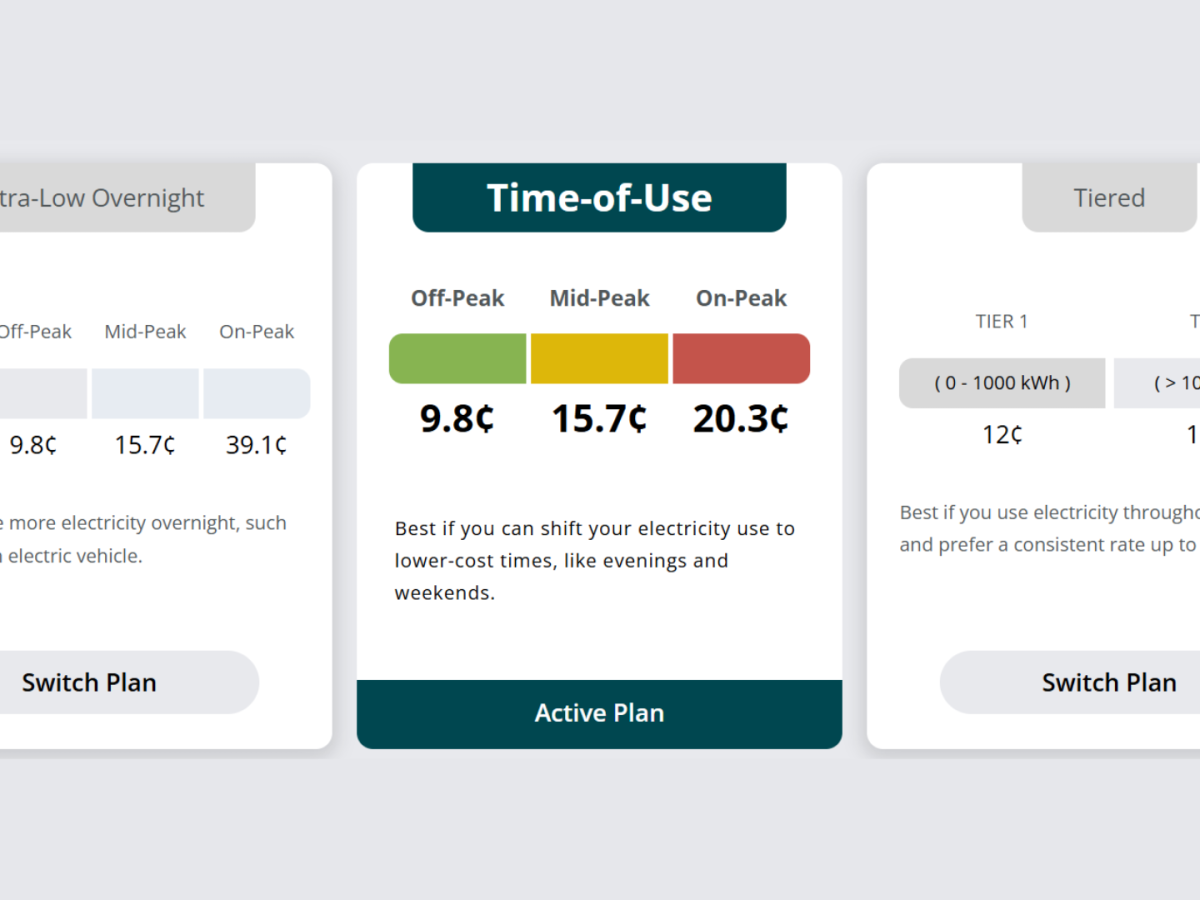Click Switch Plan on the Tiered card

1109,682
